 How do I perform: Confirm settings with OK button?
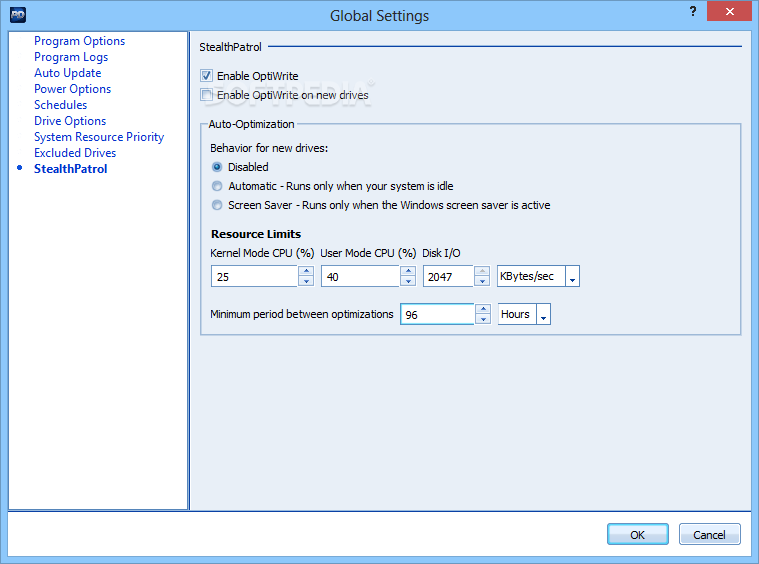[x=638, y=534]
